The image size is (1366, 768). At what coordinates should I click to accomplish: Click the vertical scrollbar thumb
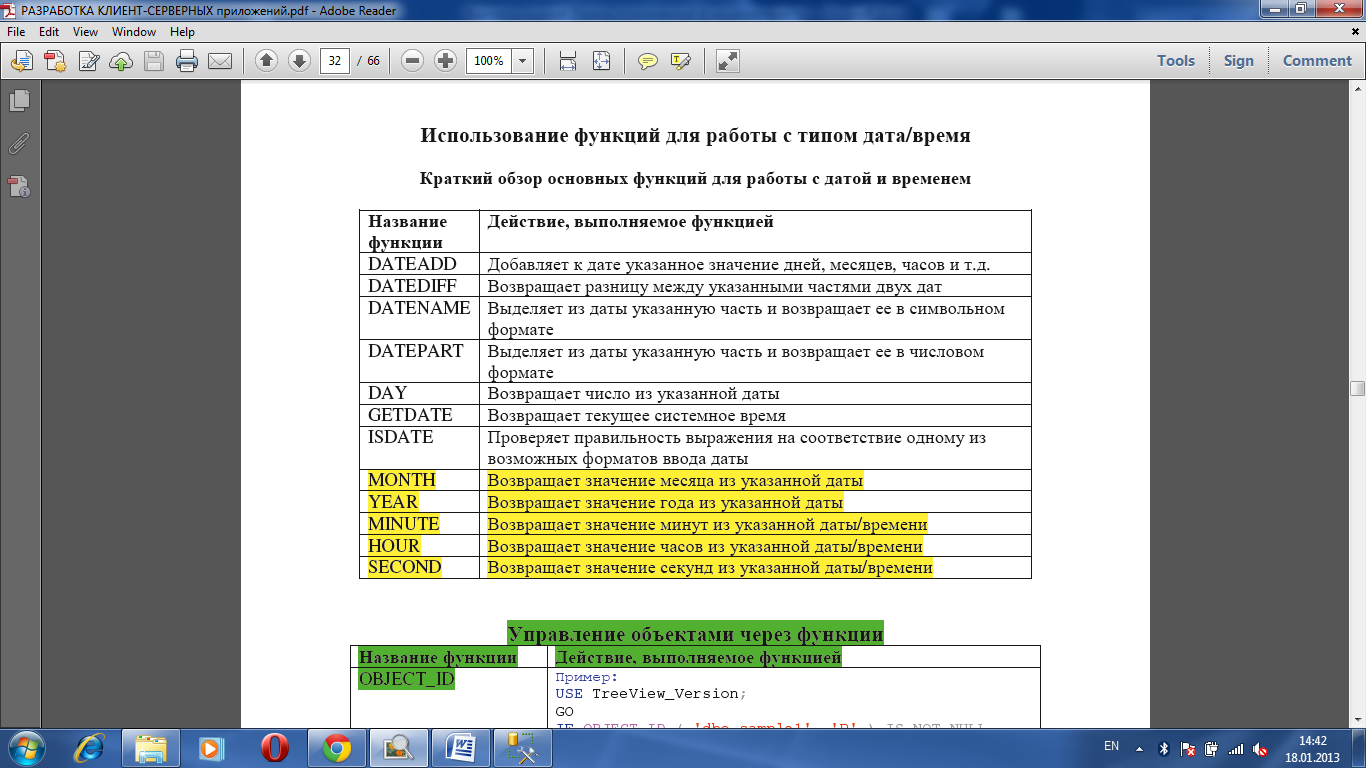point(1357,389)
